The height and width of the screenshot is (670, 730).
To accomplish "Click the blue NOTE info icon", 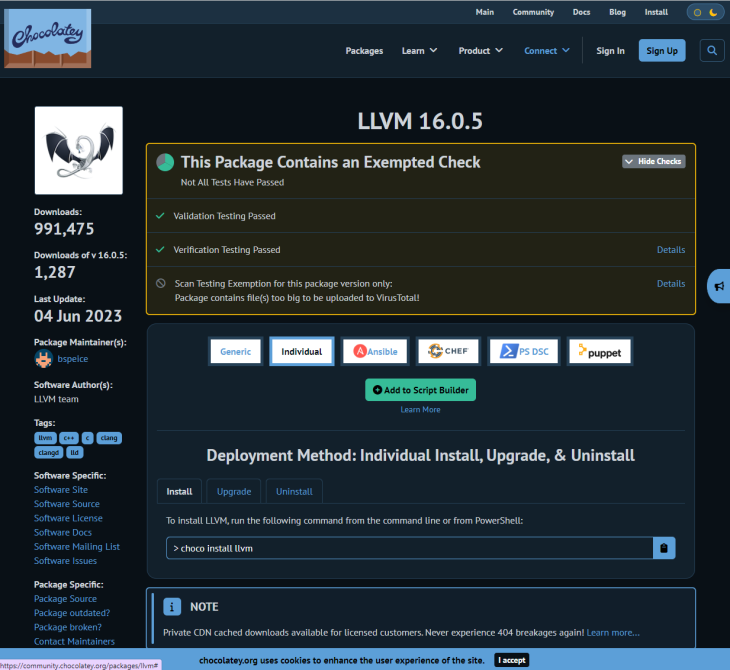I will coord(172,607).
